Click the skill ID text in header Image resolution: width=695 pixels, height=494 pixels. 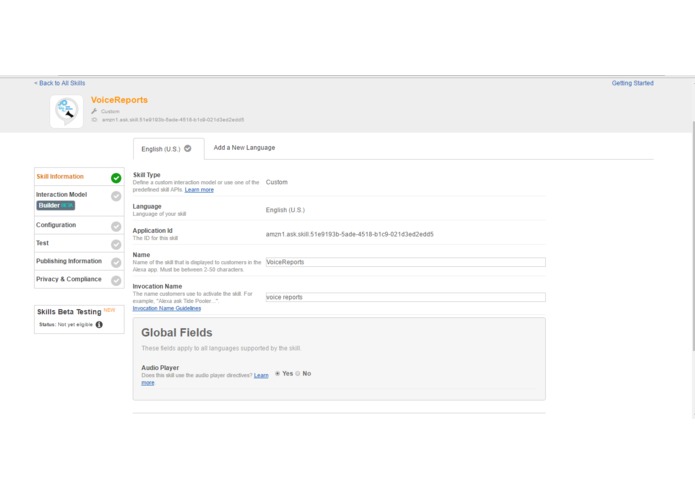pyautogui.click(x=173, y=120)
